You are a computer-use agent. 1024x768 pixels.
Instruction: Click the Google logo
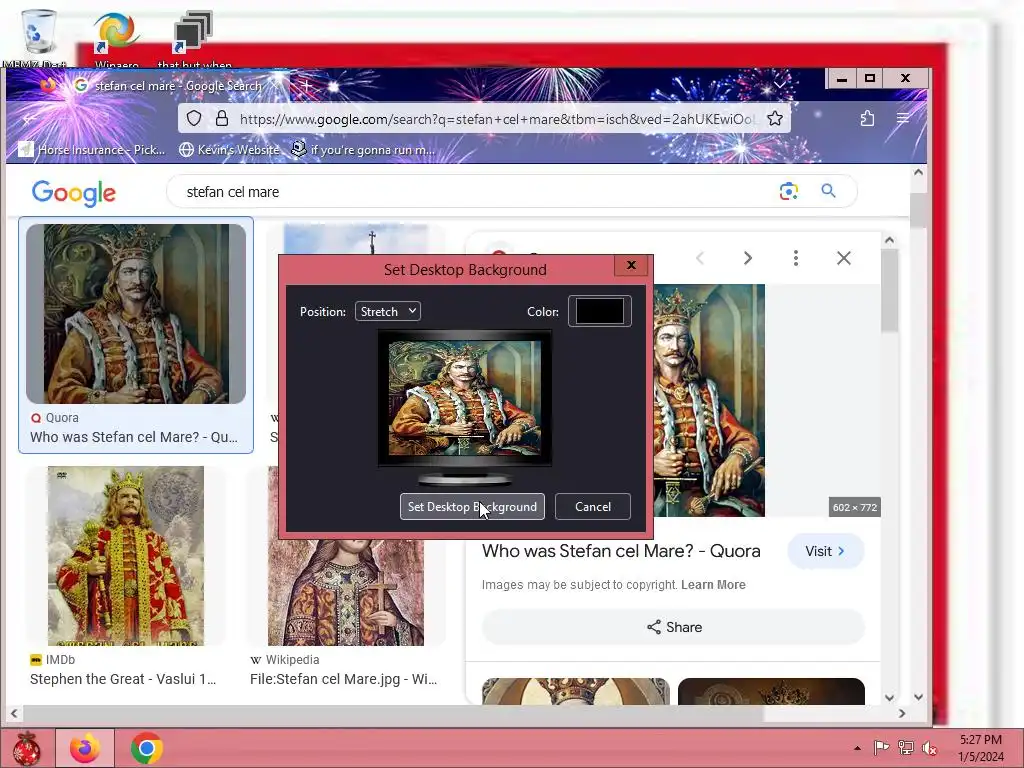[74, 192]
